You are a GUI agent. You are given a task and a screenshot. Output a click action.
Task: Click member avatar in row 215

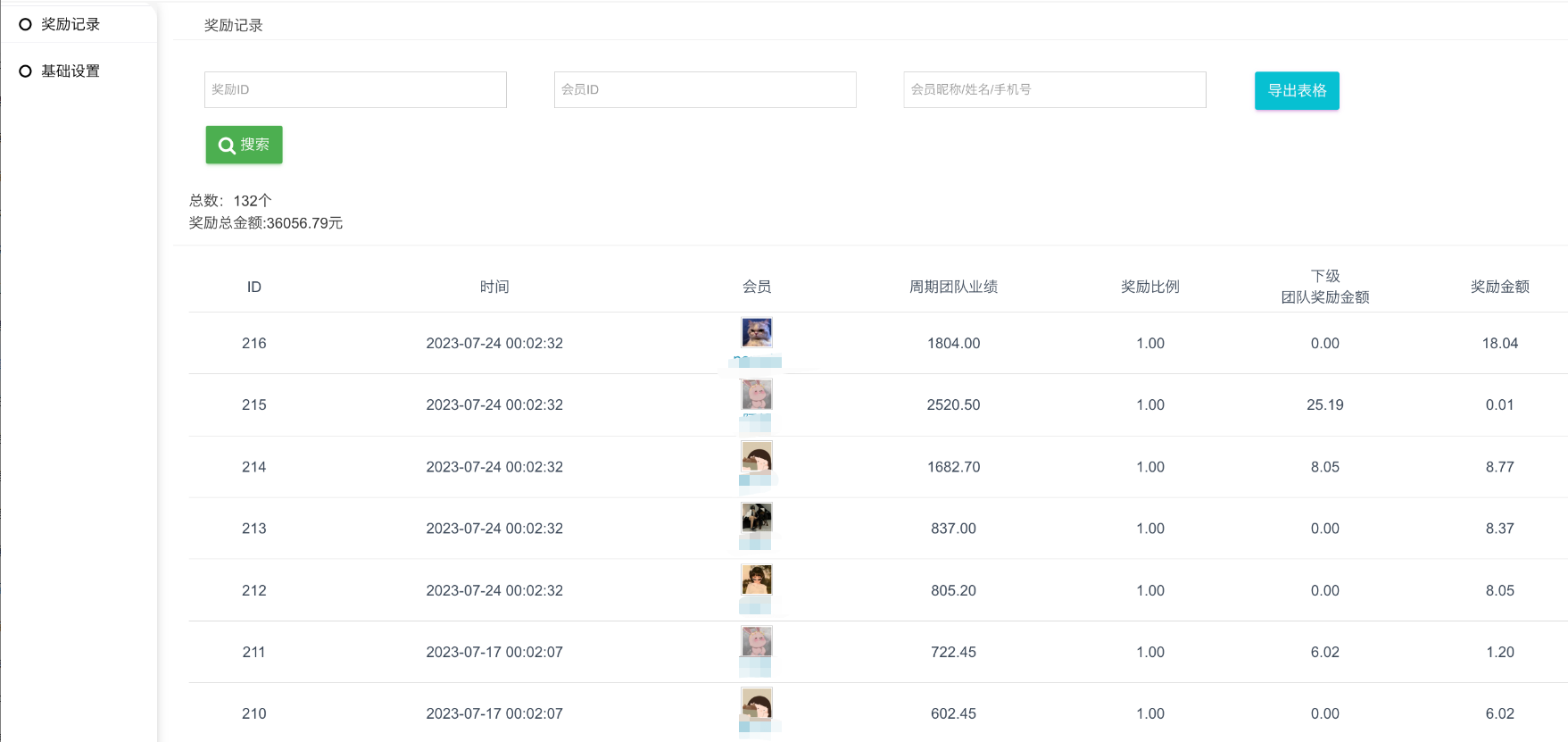(x=757, y=394)
